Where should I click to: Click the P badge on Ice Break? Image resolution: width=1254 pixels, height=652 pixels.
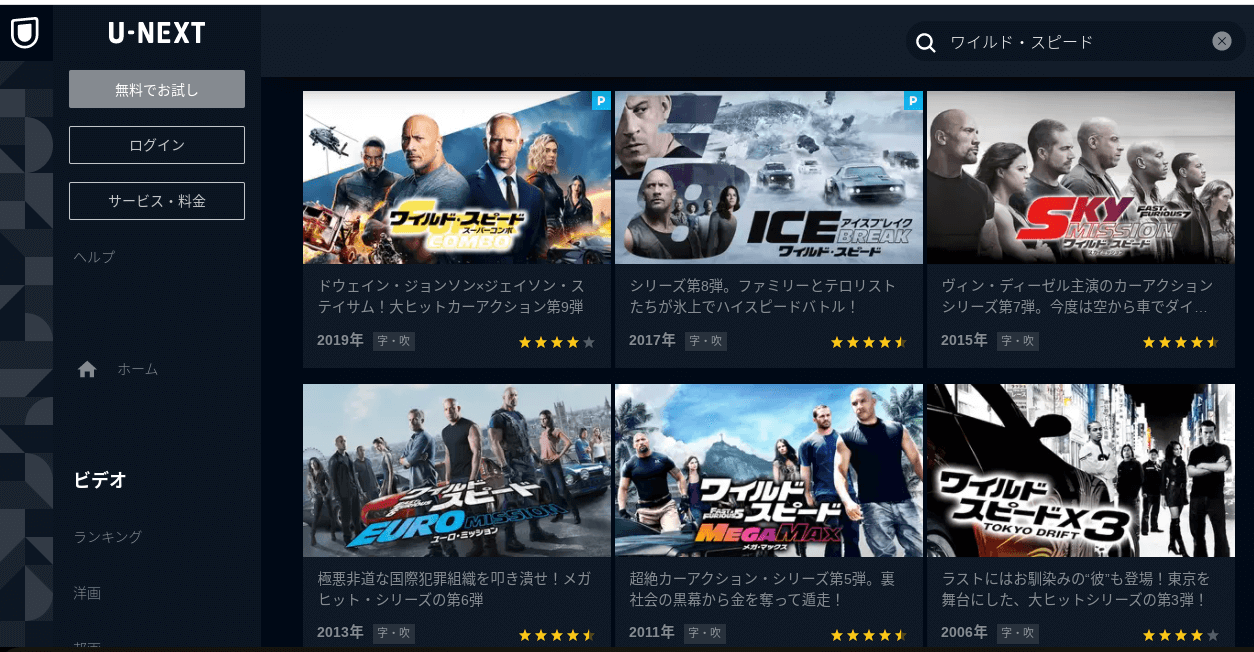pos(913,100)
